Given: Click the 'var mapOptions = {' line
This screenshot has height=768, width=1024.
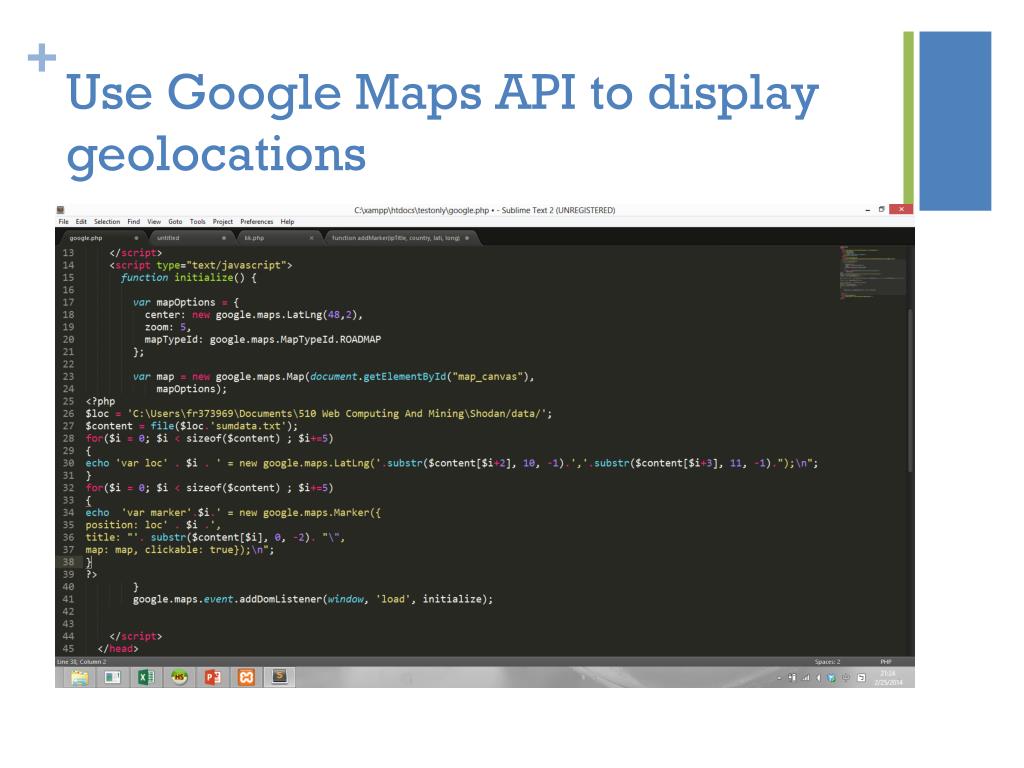Looking at the screenshot, I should tap(186, 302).
